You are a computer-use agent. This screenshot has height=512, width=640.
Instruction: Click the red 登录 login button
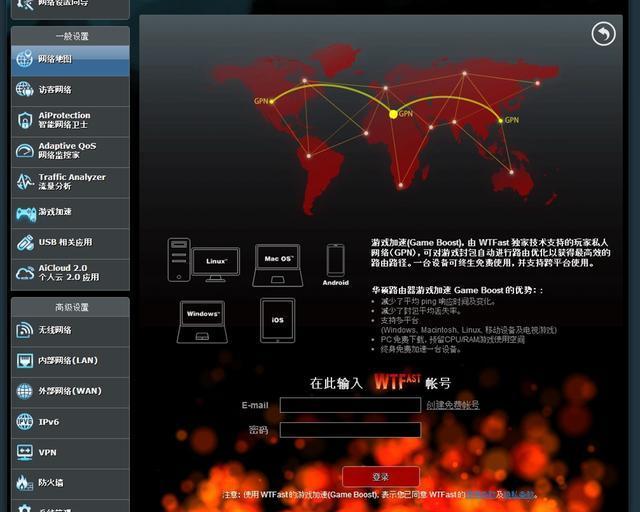tap(381, 476)
